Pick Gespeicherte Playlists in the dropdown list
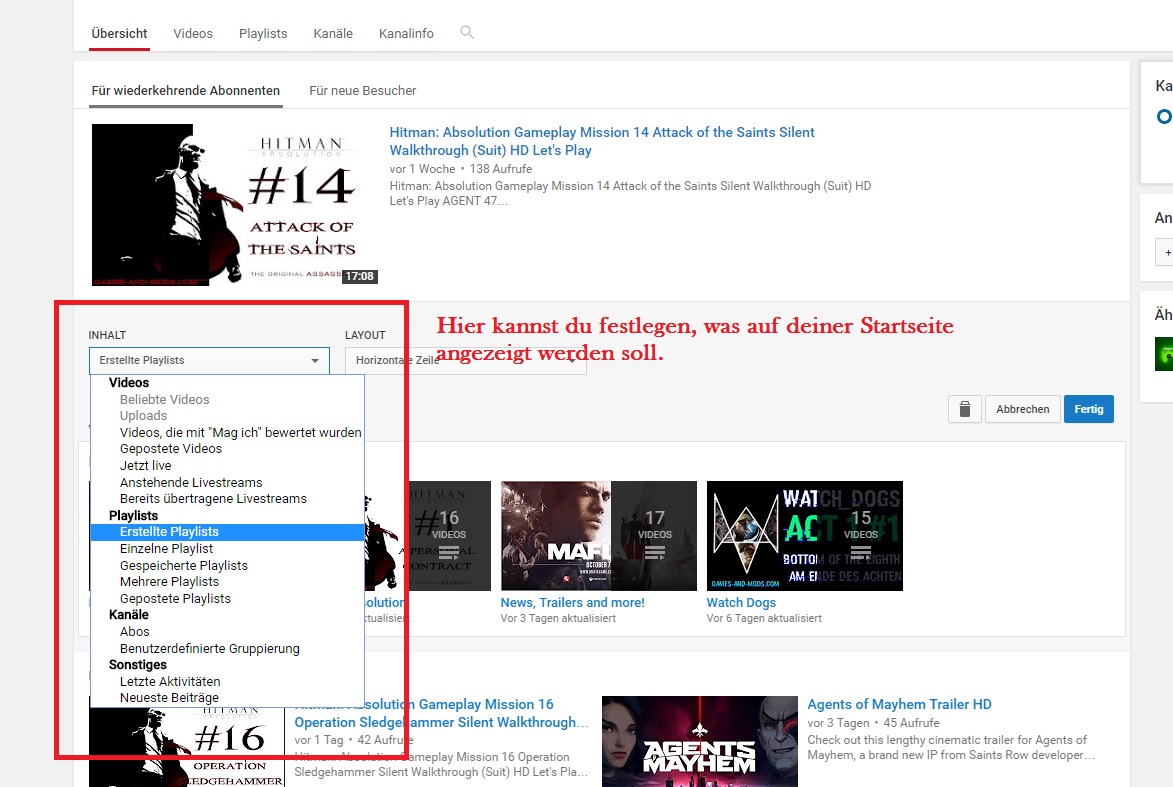This screenshot has height=787, width=1173. click(183, 566)
